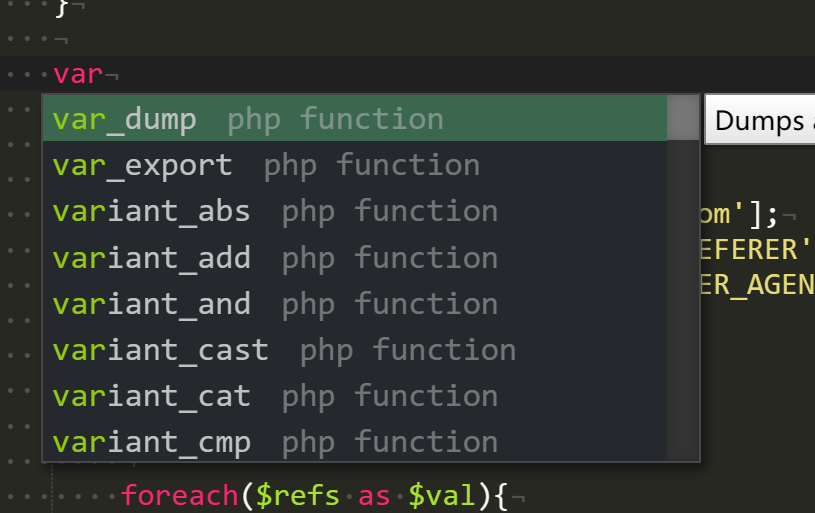815x513 pixels.
Task: Place cursor after typed var keyword
Action: coord(104,74)
